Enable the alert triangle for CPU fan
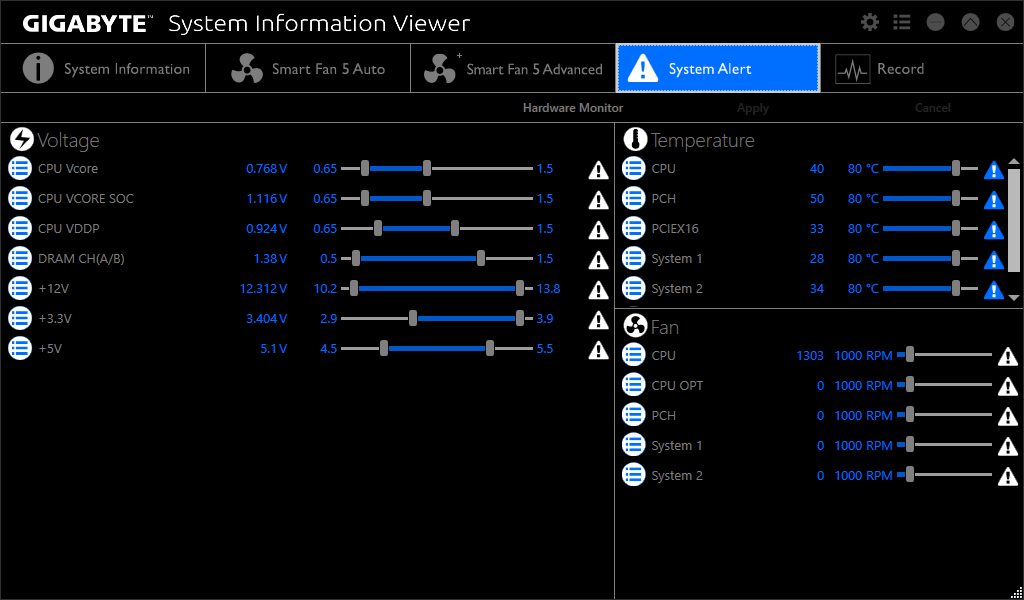 pos(1008,357)
